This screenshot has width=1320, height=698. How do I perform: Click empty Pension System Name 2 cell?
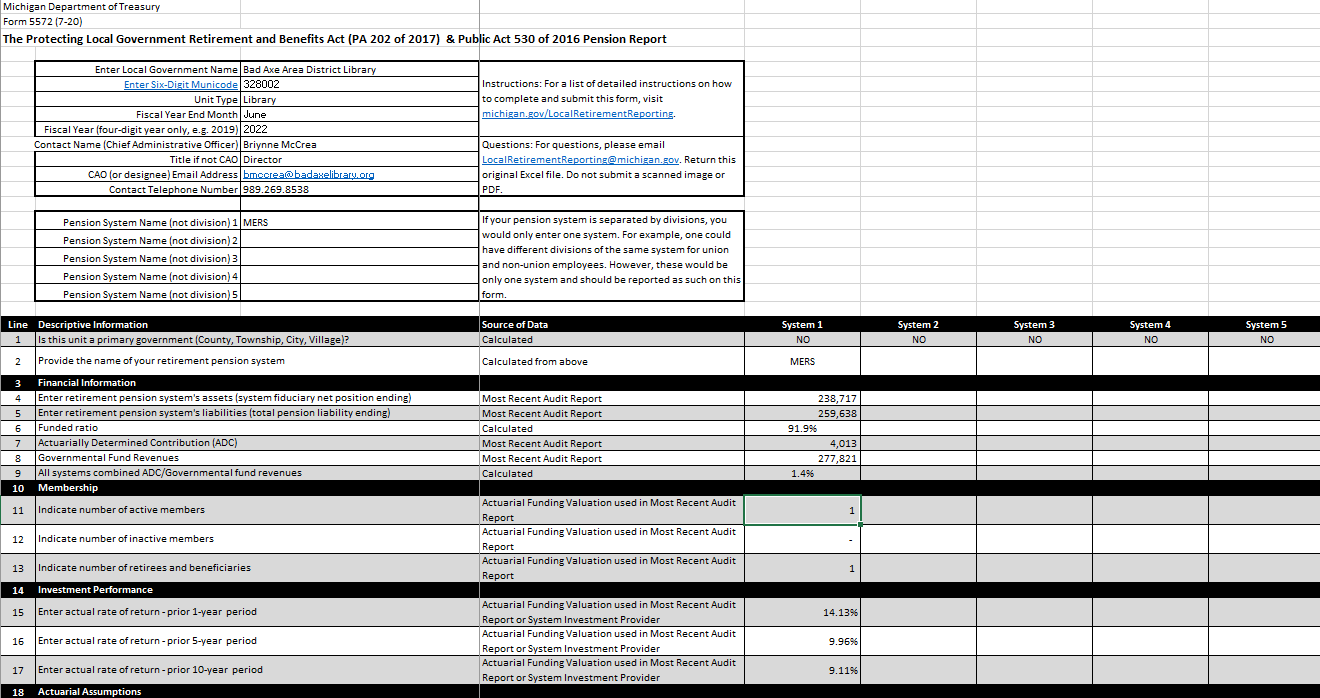(x=360, y=240)
